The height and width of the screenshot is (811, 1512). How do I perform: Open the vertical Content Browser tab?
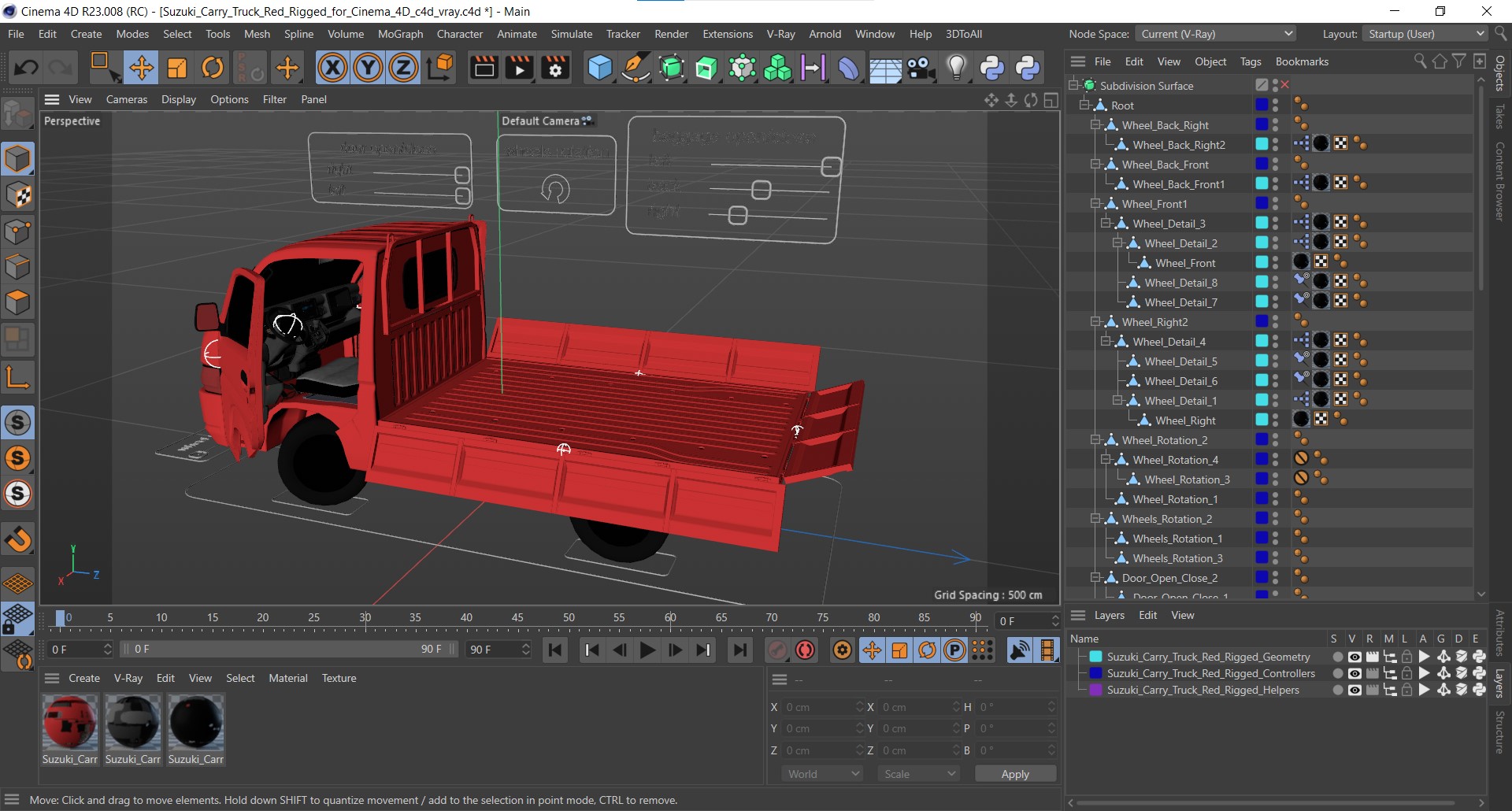[1500, 181]
